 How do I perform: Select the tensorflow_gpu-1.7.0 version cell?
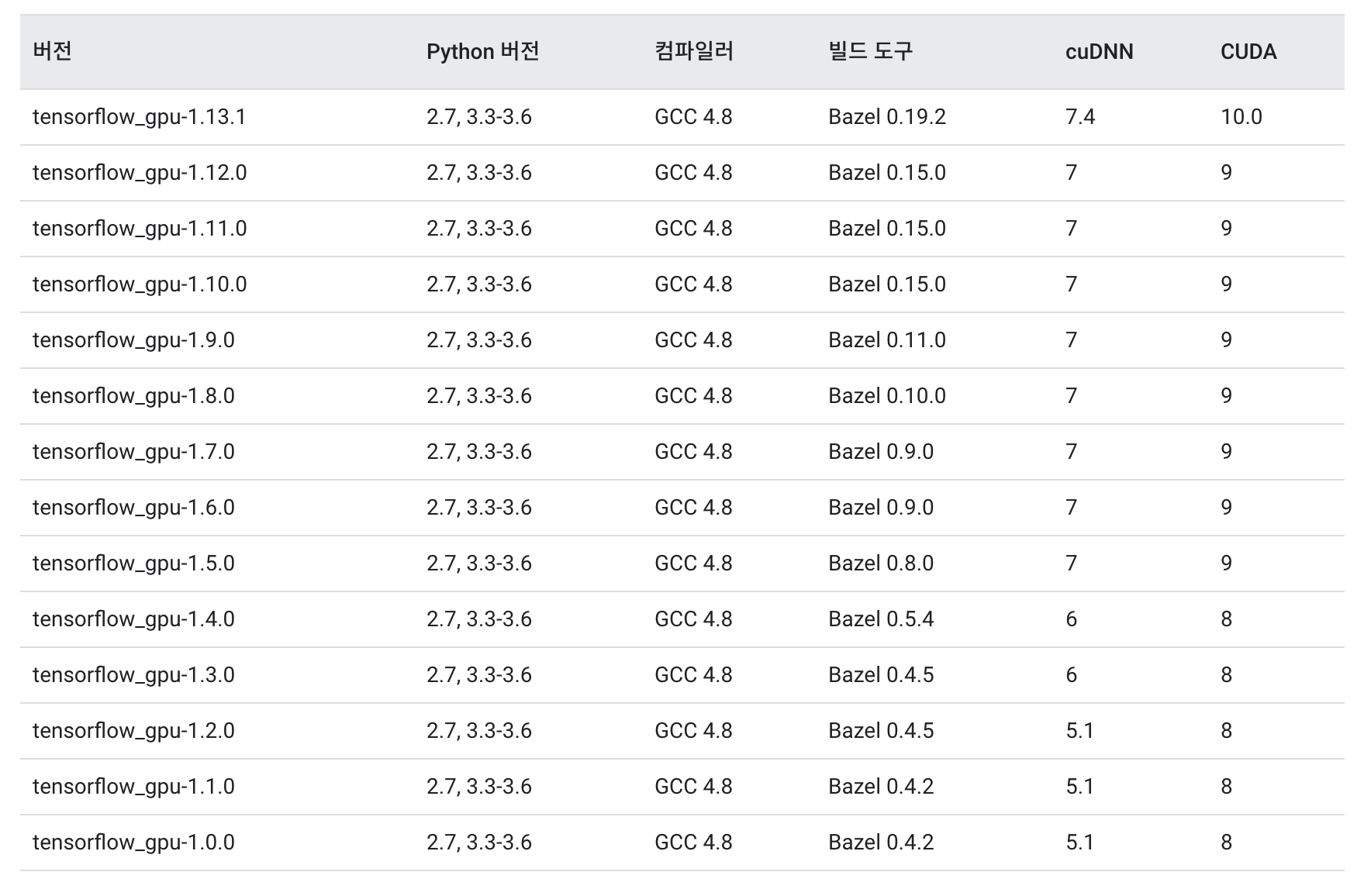pos(133,452)
